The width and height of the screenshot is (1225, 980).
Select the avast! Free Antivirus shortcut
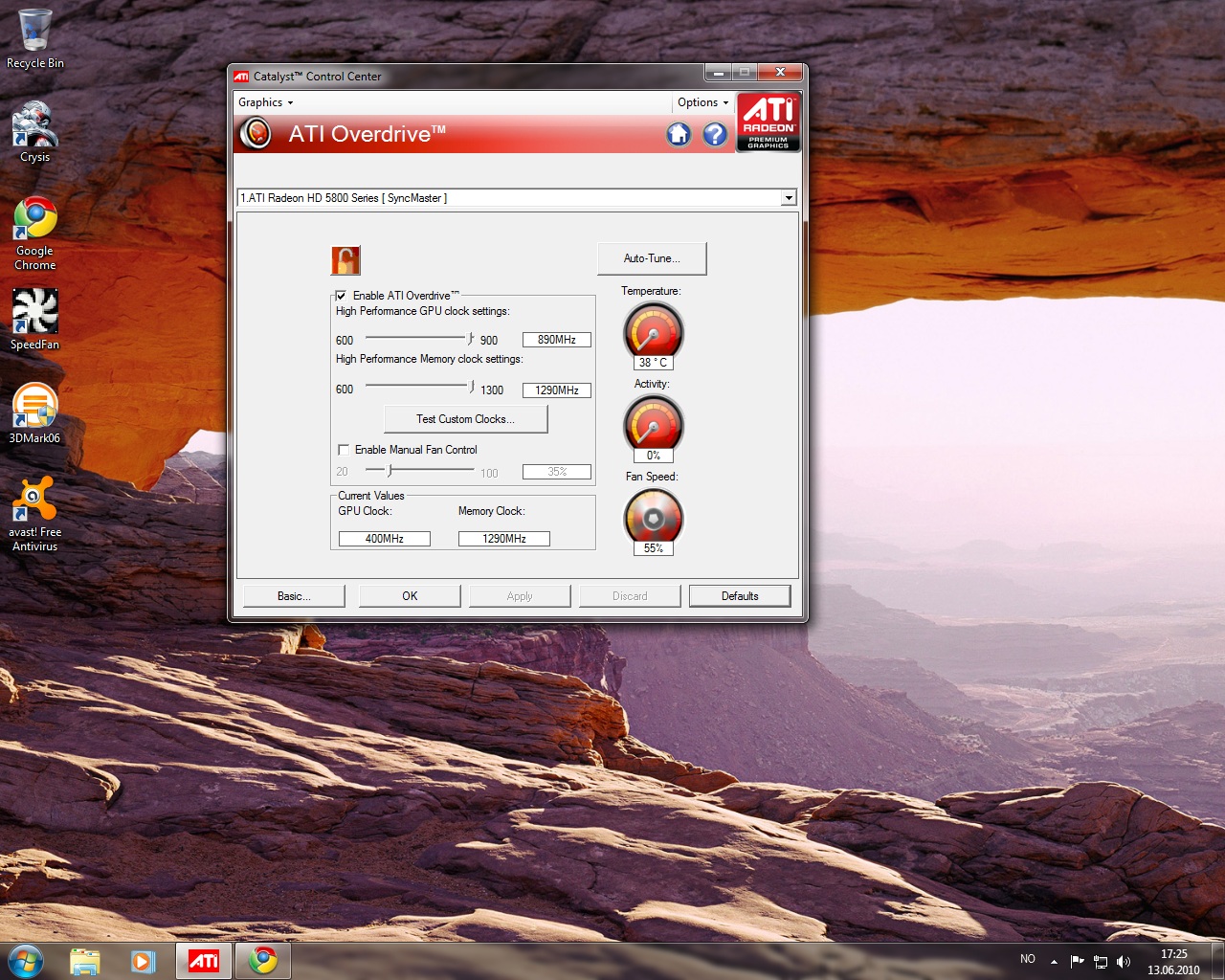(x=35, y=514)
